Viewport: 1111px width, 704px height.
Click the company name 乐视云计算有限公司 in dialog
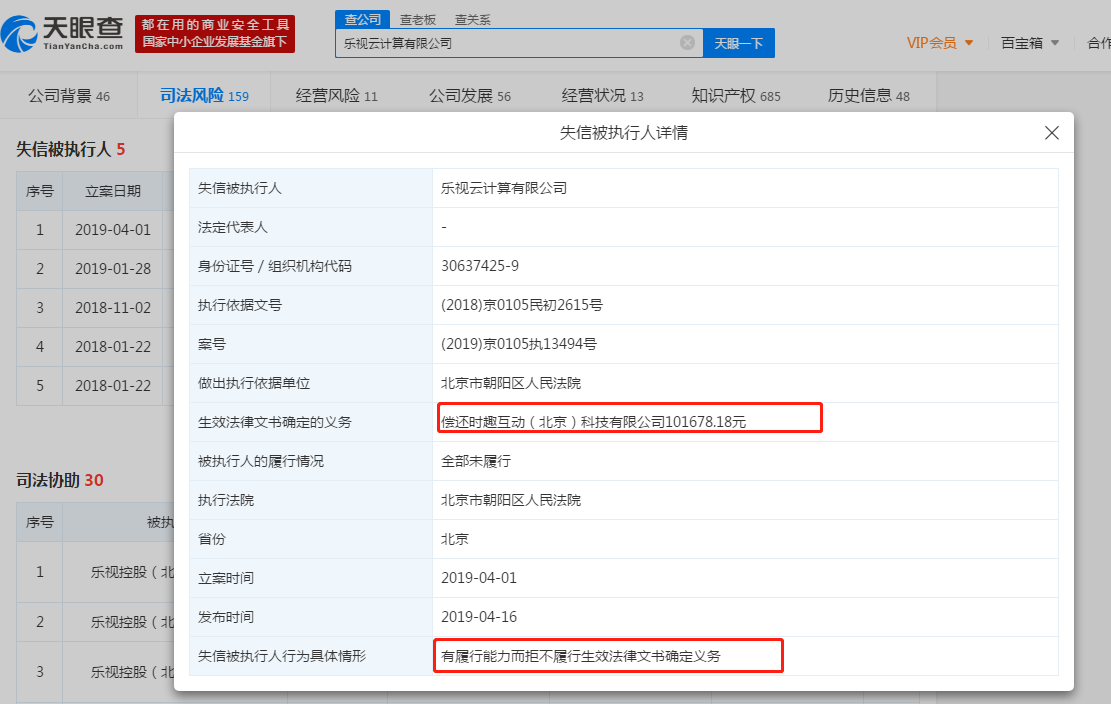(x=504, y=188)
